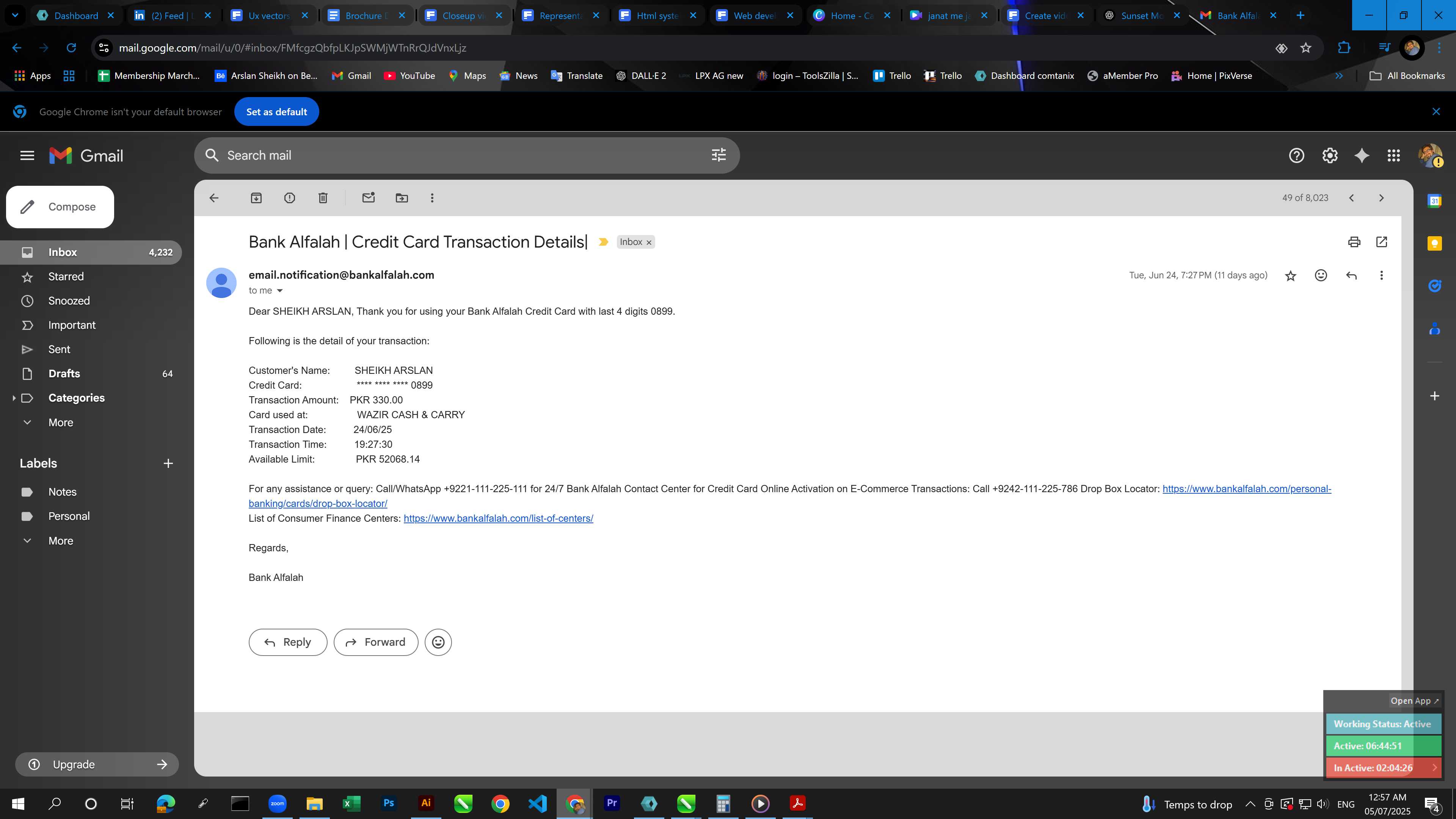Viewport: 1456px width, 819px height.
Task: Open list-of-centers link
Action: coord(498,518)
